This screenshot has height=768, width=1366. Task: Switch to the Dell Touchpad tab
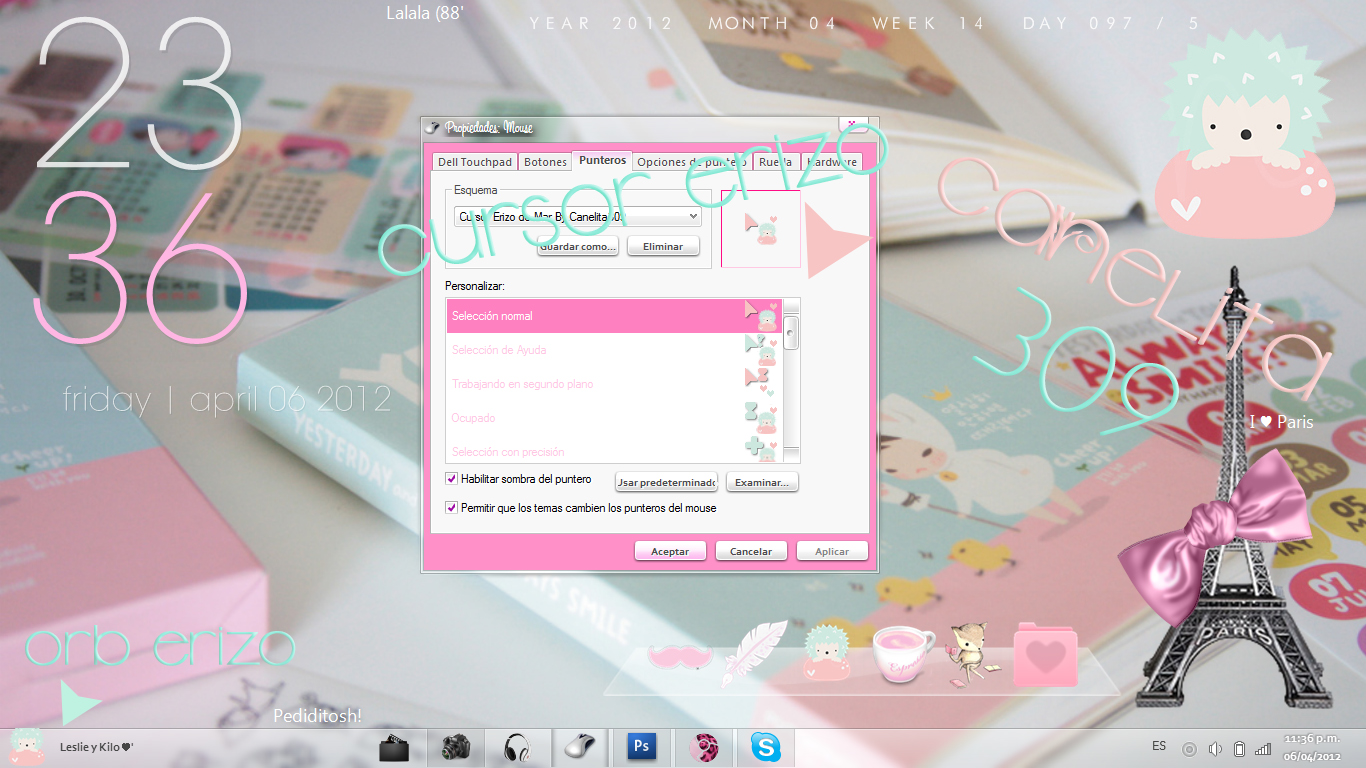(475, 162)
